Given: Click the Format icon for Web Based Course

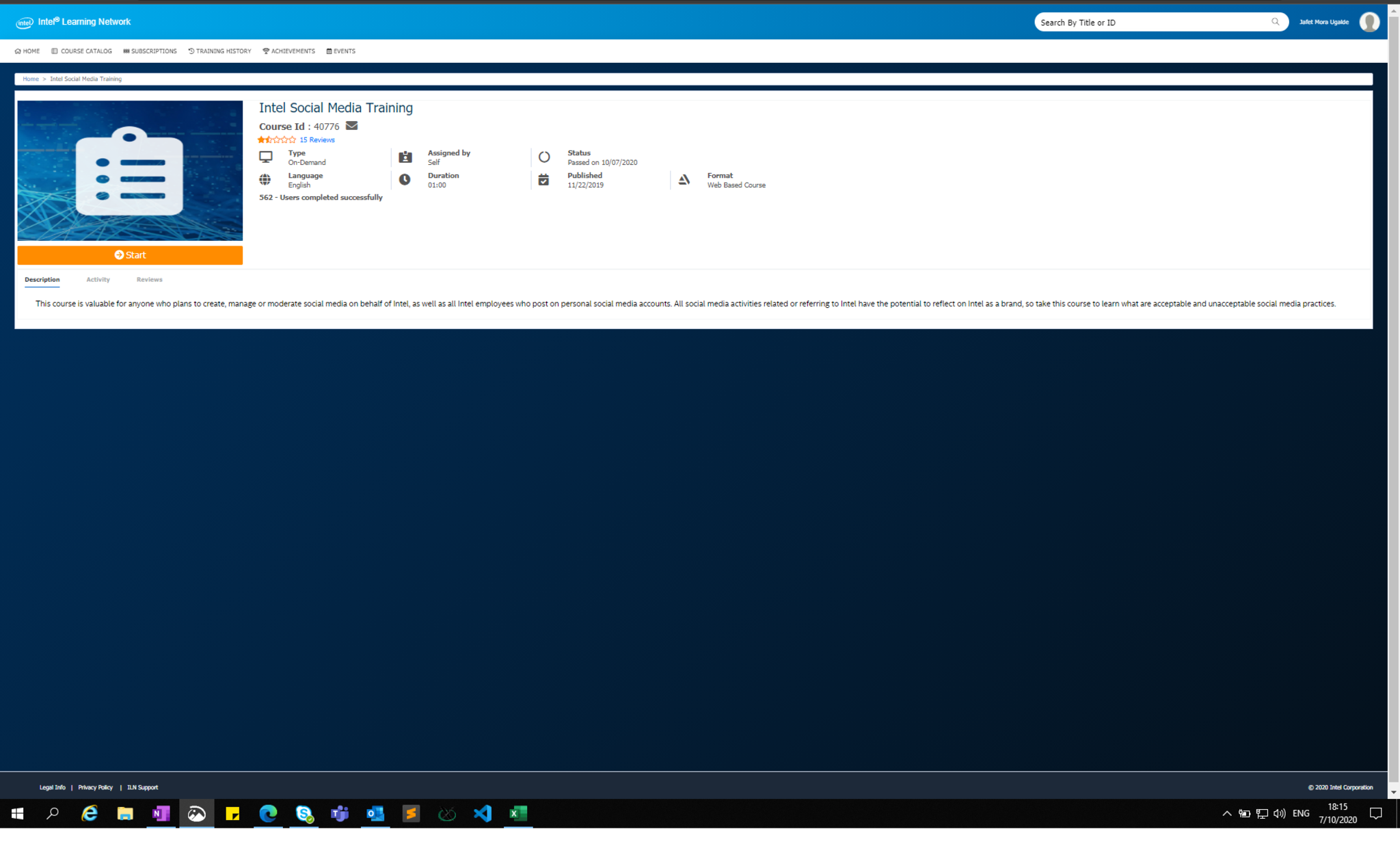Looking at the screenshot, I should pos(684,180).
